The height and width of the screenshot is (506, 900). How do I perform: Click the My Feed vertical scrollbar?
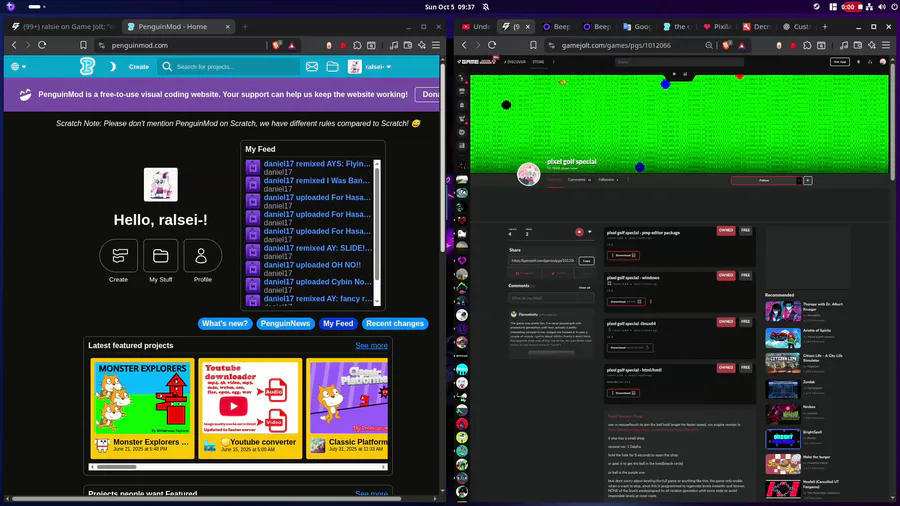click(x=377, y=232)
